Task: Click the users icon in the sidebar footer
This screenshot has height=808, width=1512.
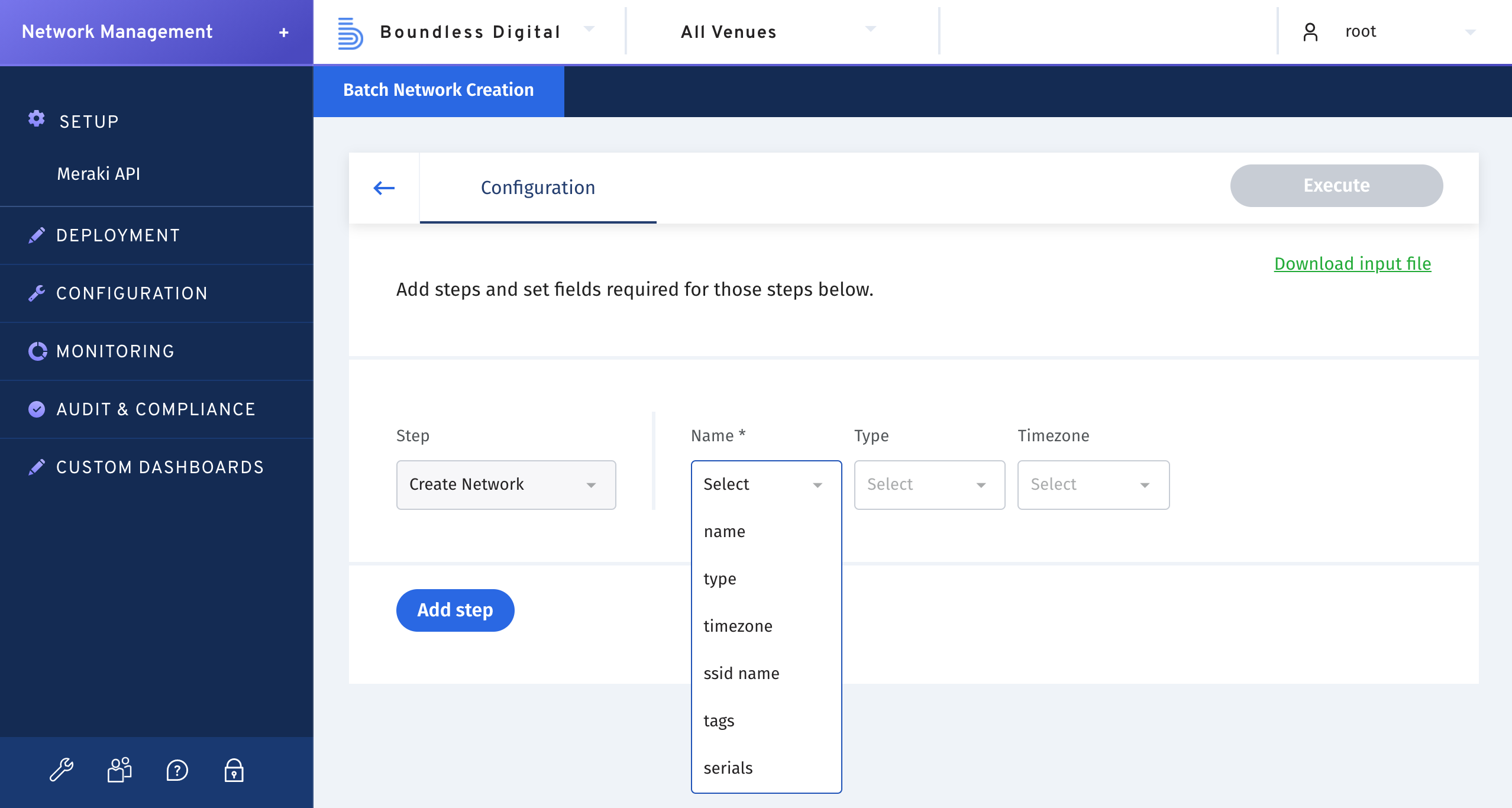Action: tap(119, 770)
